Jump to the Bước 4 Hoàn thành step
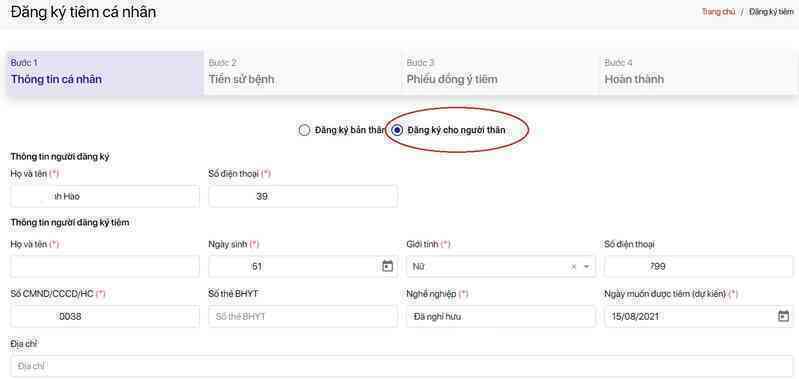The width and height of the screenshot is (799, 379). [x=699, y=72]
